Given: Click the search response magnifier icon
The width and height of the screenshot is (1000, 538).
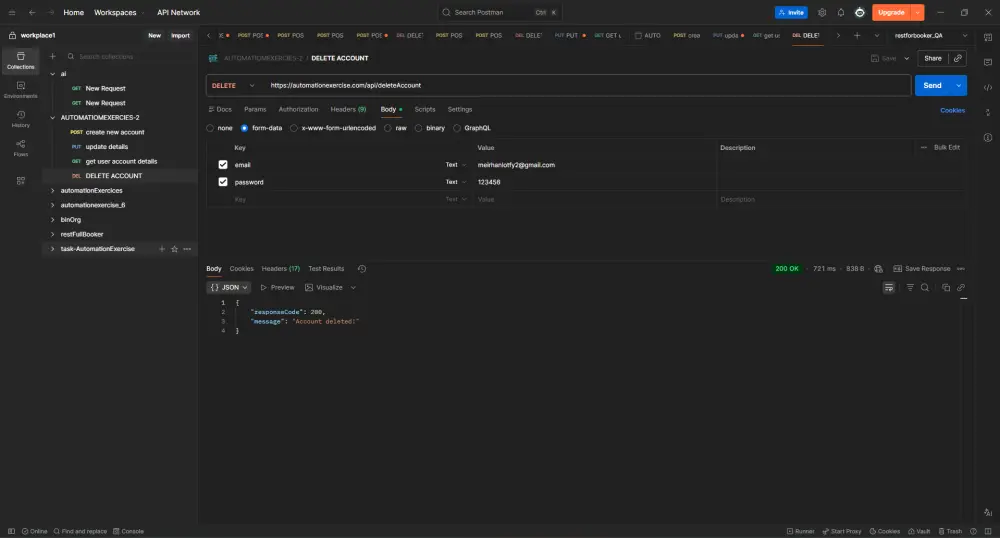Looking at the screenshot, I should click(925, 287).
